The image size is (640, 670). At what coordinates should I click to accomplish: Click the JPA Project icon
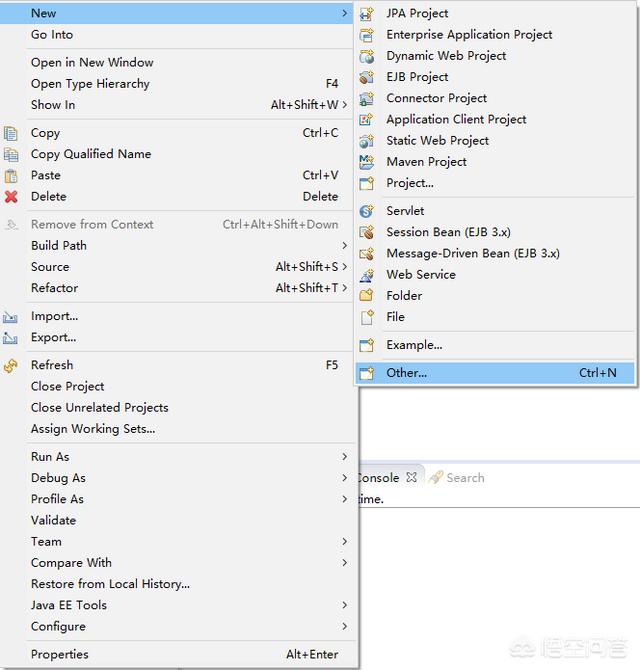coord(367,14)
